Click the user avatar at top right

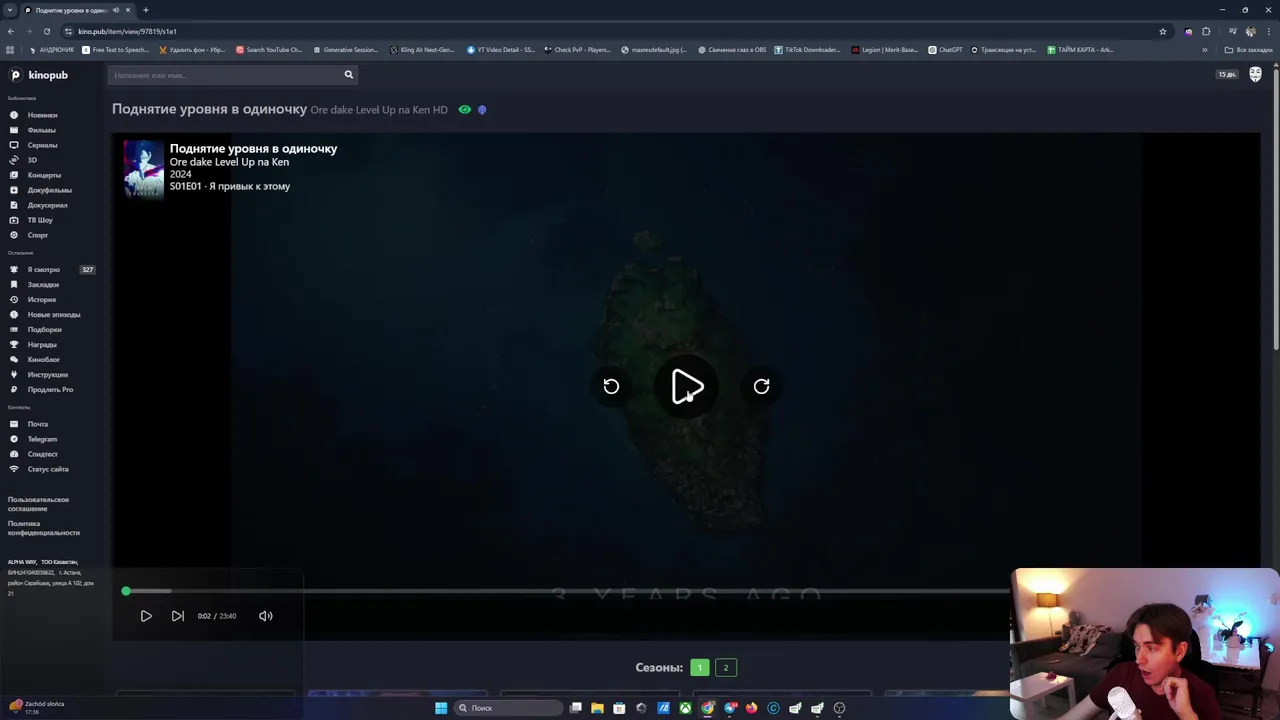1255,74
